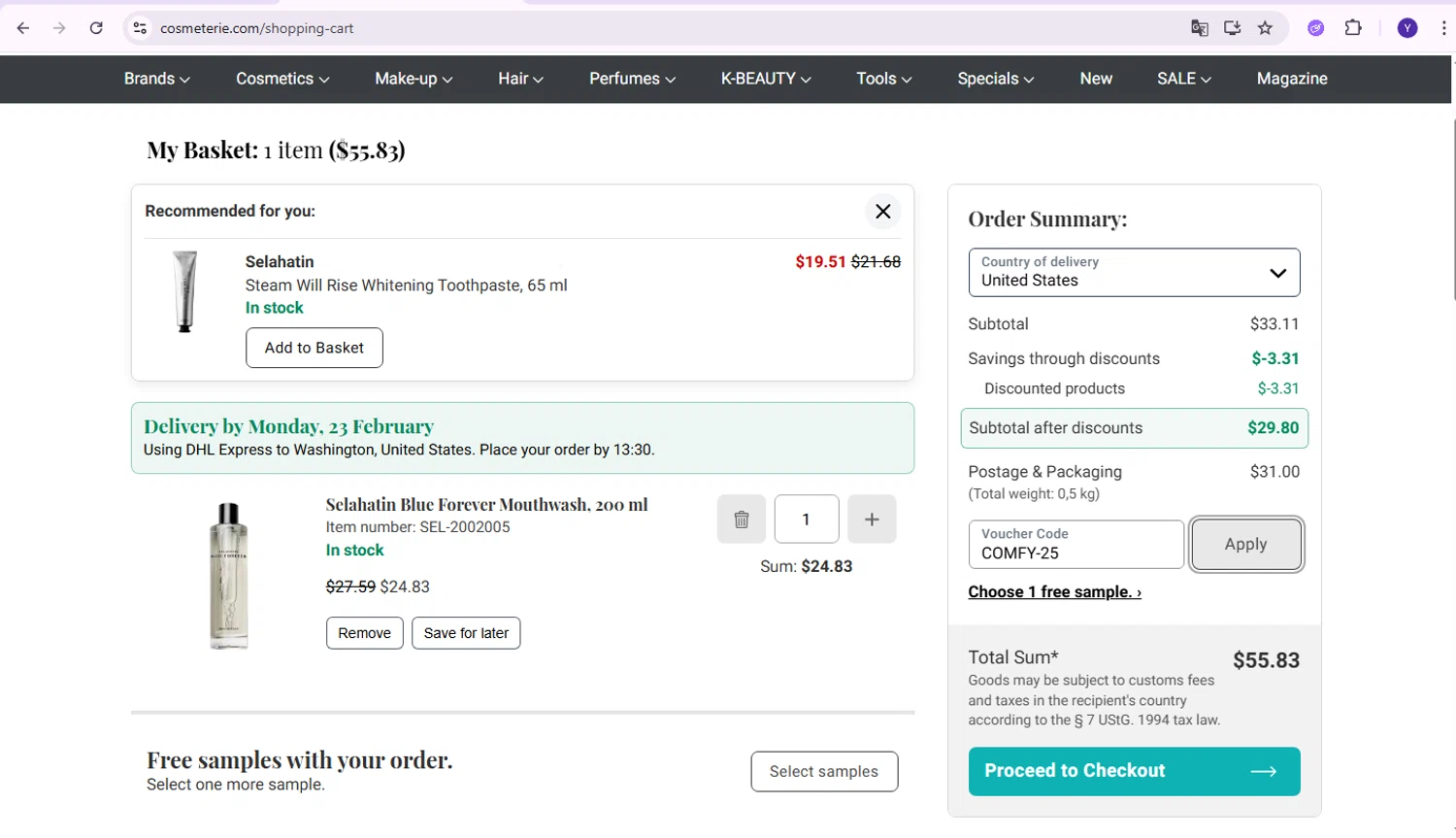The image size is (1456, 838).
Task: Open the Magazine menu item
Action: pyautogui.click(x=1292, y=79)
